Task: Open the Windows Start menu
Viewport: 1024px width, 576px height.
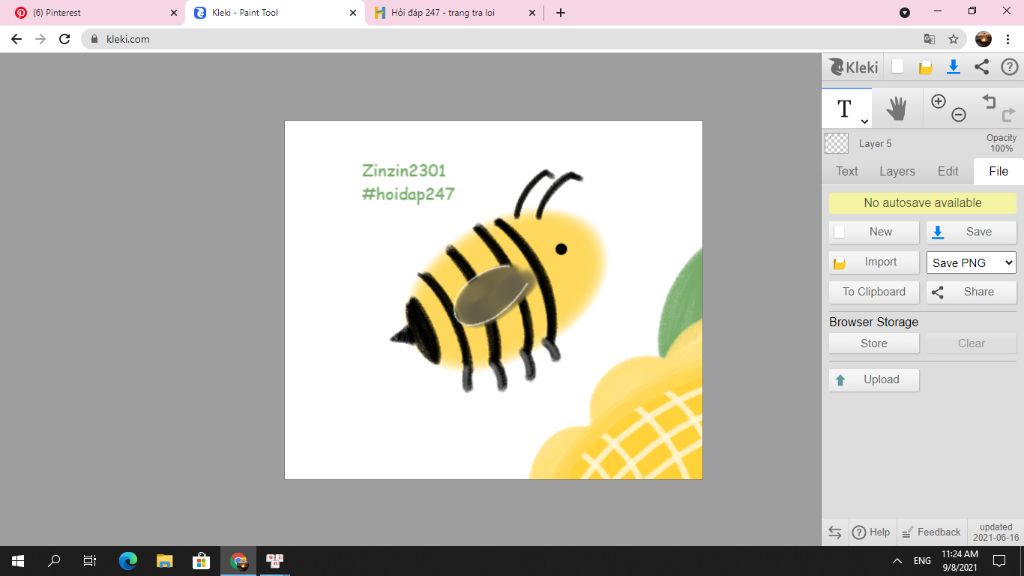Action: click(18, 561)
